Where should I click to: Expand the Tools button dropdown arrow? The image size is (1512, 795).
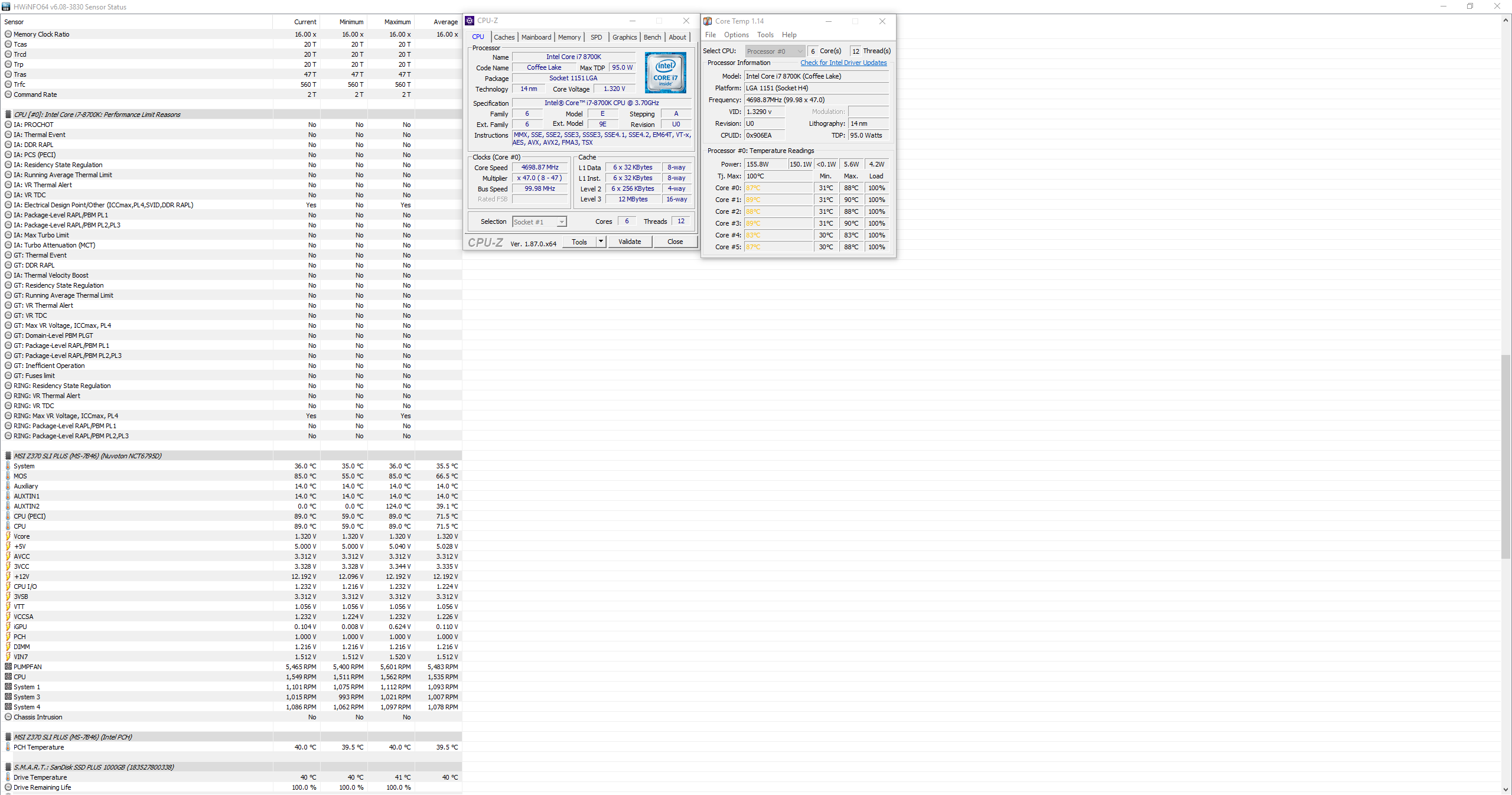pos(601,242)
